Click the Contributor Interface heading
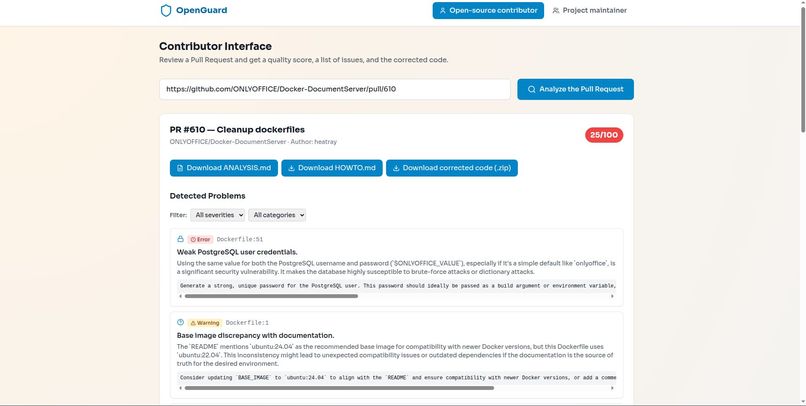The image size is (806, 406). click(x=215, y=46)
